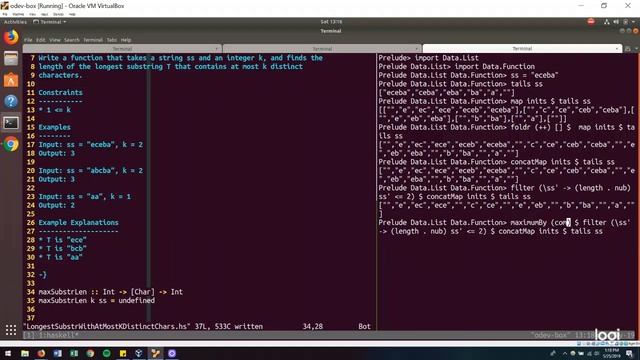The height and width of the screenshot is (360, 640).
Task: Click the 'maximumBy' command in GHCi prompt
Action: tap(528, 222)
